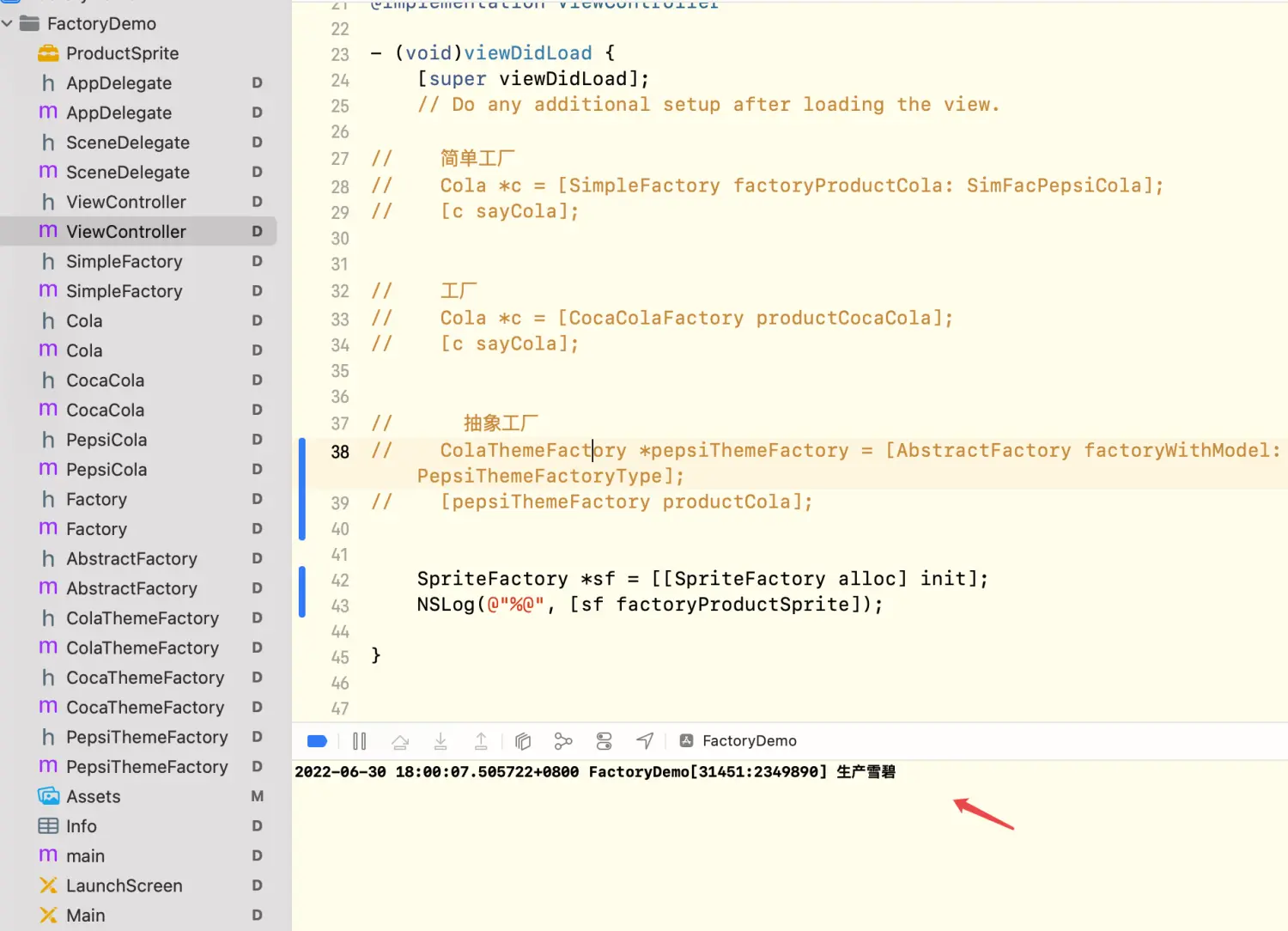Viewport: 1288px width, 931px height.
Task: Click the step out debug icon
Action: (481, 741)
